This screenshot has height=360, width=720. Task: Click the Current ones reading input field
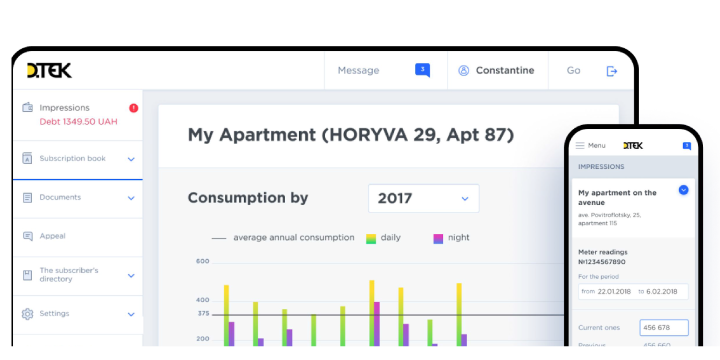(x=664, y=328)
